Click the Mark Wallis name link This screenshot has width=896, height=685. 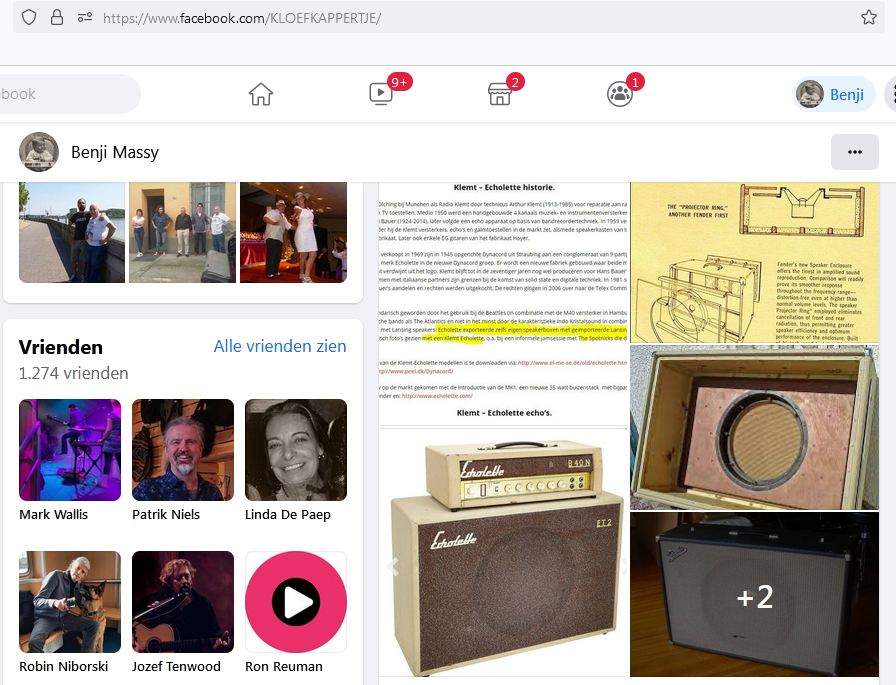click(54, 515)
